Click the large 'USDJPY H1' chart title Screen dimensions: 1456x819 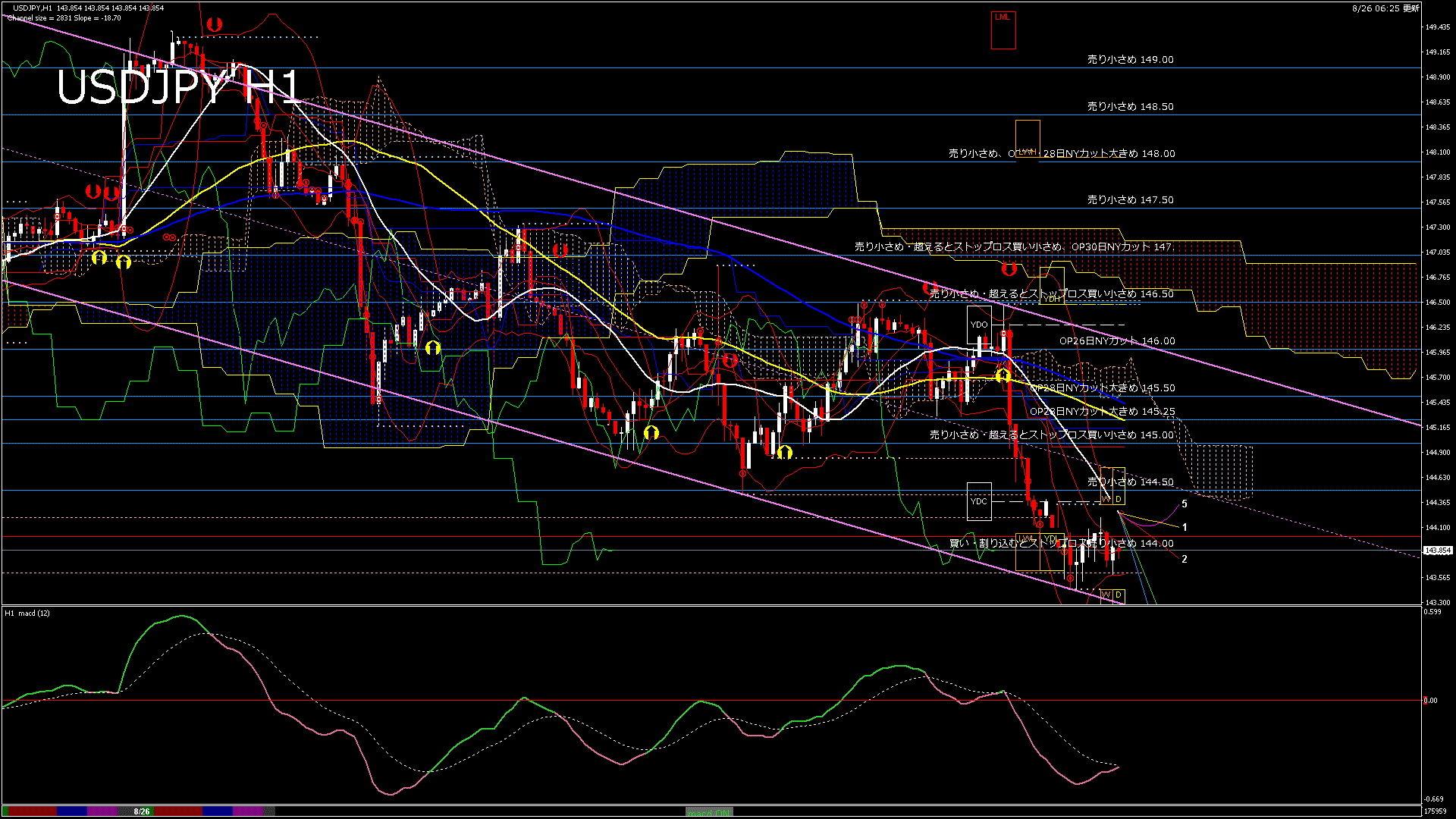click(178, 87)
